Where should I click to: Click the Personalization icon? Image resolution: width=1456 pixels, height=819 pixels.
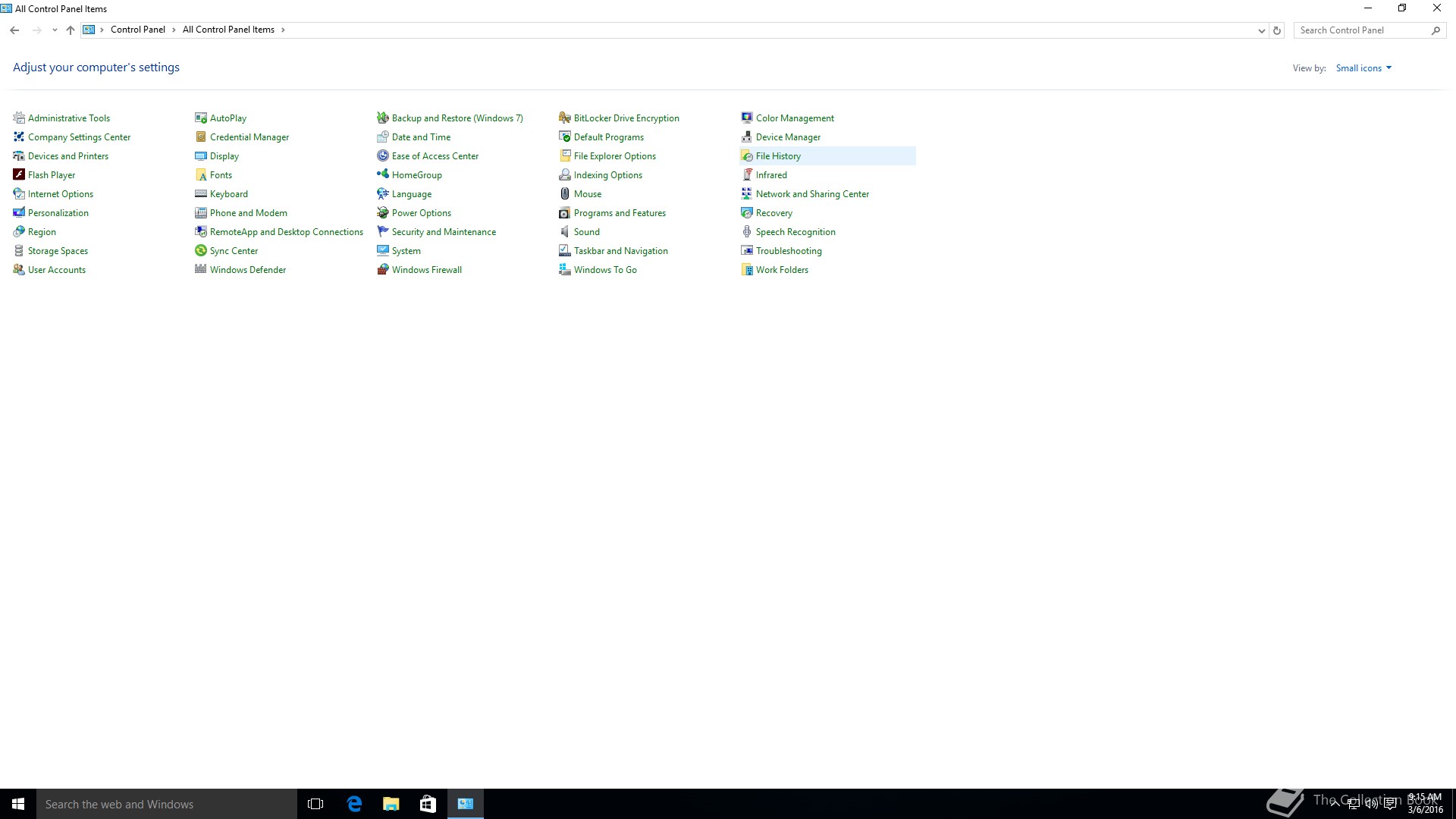(x=19, y=212)
